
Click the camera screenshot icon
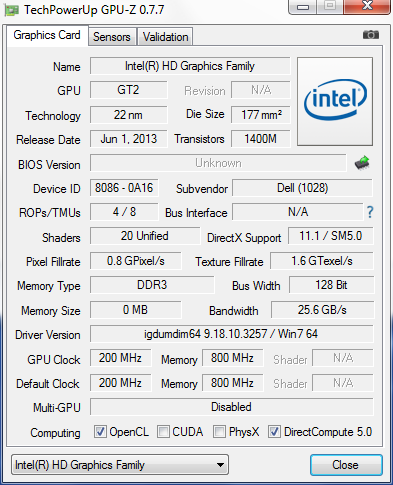click(x=371, y=35)
